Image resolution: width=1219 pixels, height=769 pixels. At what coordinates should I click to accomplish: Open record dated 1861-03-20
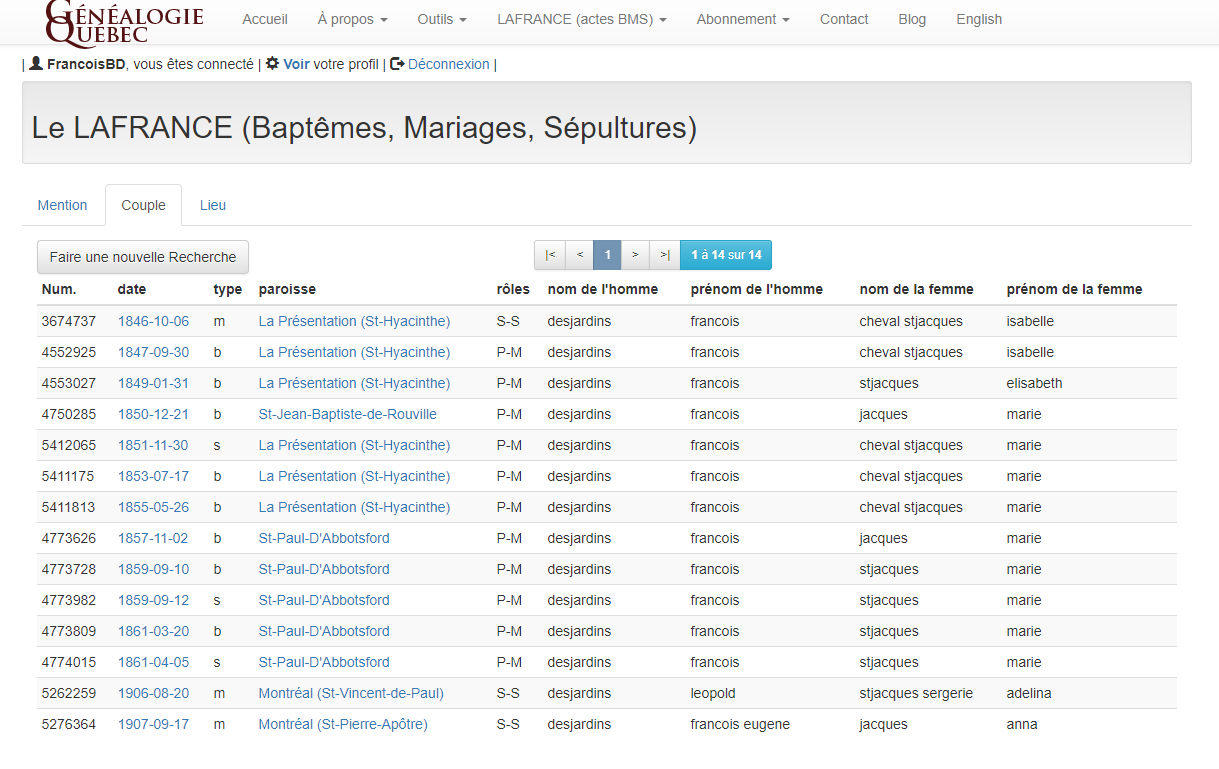(x=153, y=631)
